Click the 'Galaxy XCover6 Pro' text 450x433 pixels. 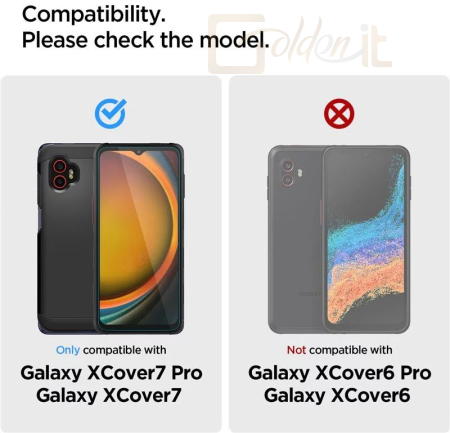(x=340, y=373)
